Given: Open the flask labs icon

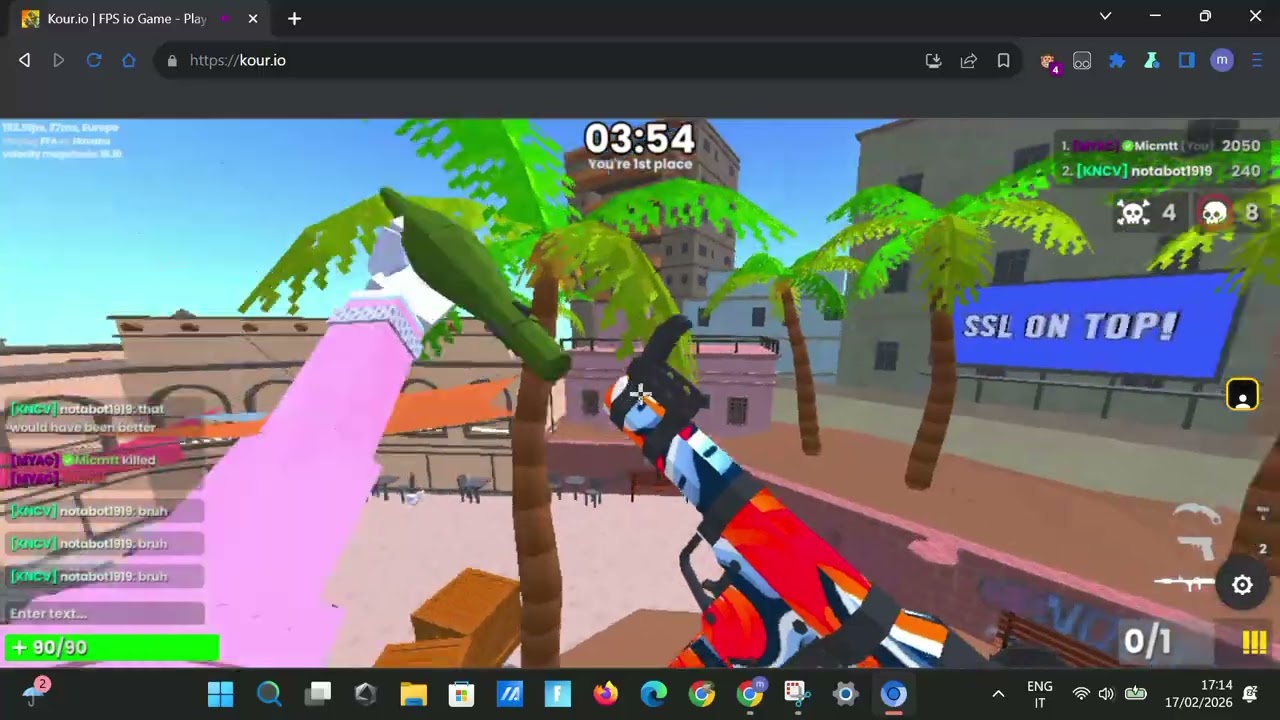Looking at the screenshot, I should [1152, 61].
